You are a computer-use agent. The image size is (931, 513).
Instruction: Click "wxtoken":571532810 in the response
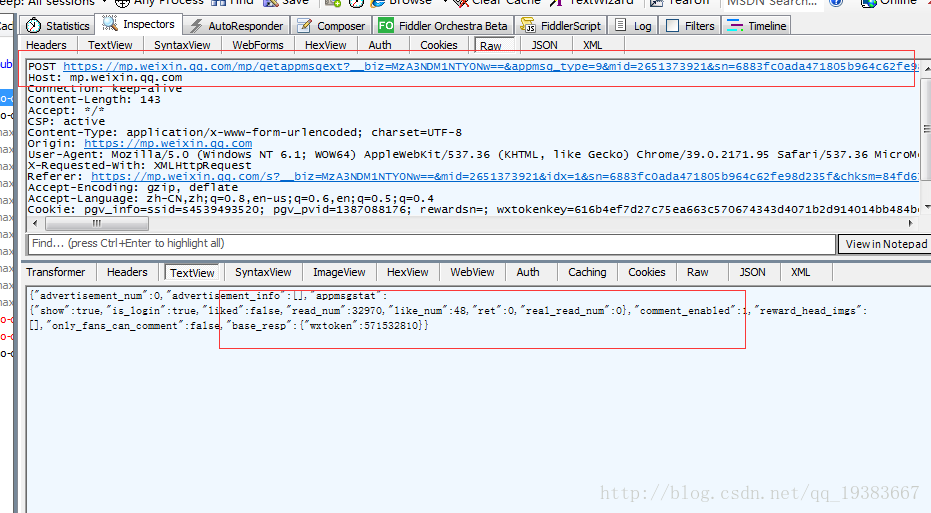364,325
